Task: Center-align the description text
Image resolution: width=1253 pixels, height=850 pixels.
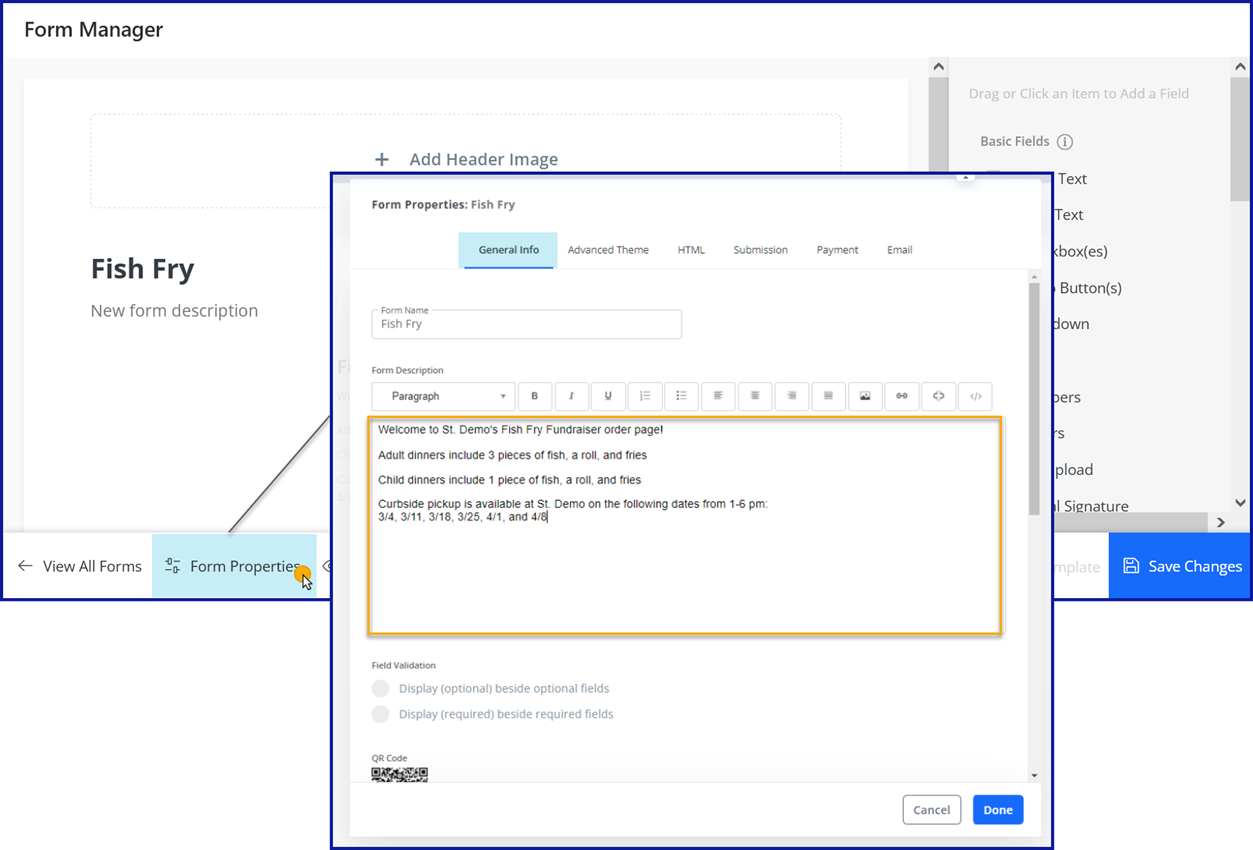Action: tap(755, 396)
